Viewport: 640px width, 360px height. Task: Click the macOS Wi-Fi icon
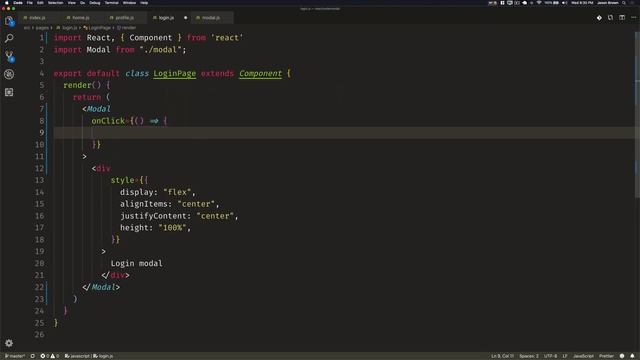tap(539, 3)
